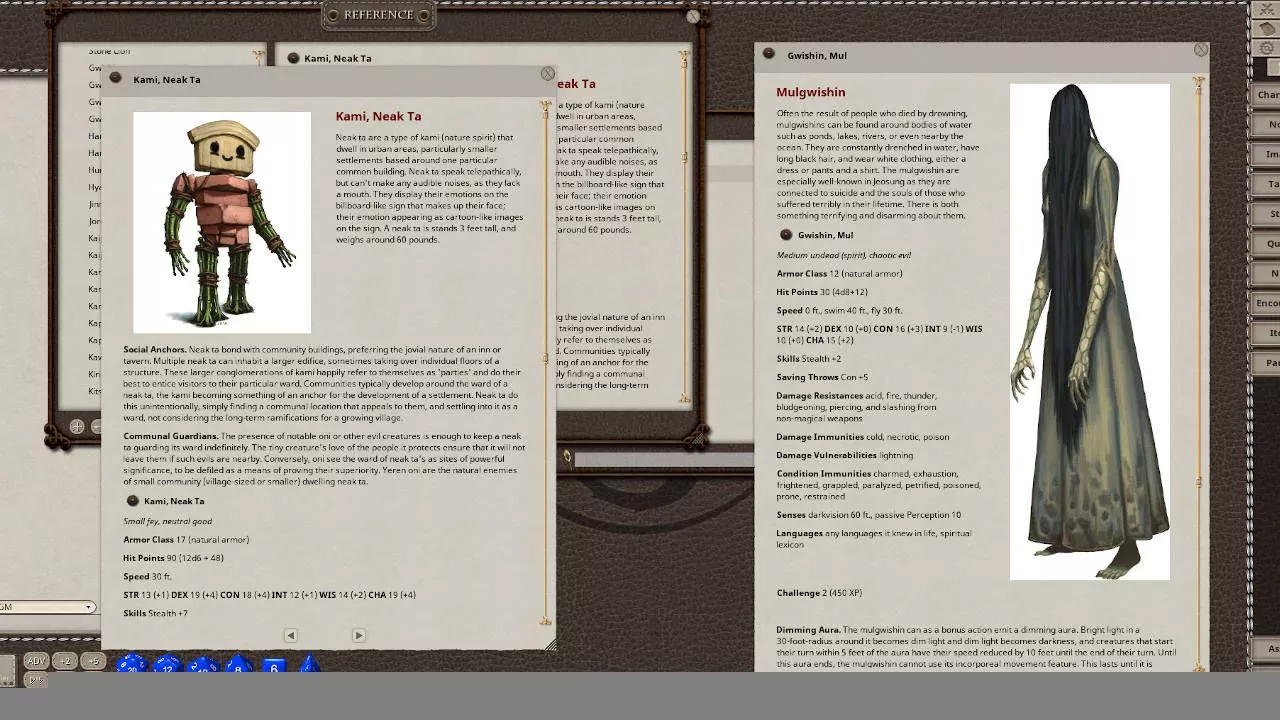Roll the blue d10 die
The width and height of the screenshot is (1280, 720).
point(203,664)
